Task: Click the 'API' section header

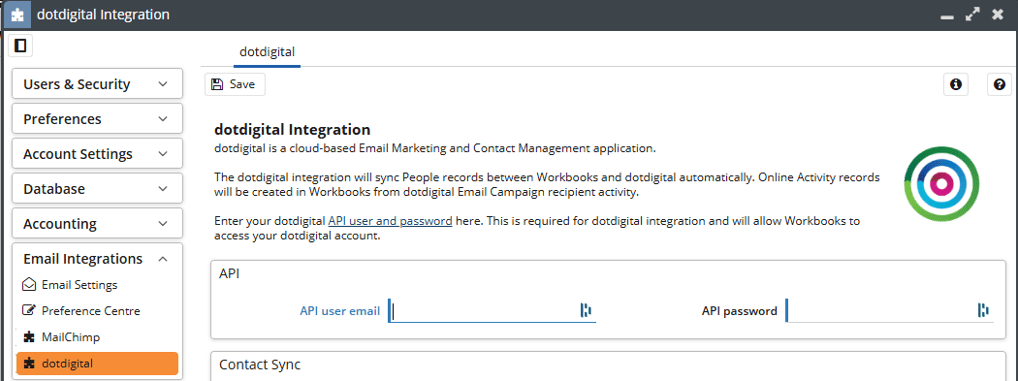Action: (230, 273)
